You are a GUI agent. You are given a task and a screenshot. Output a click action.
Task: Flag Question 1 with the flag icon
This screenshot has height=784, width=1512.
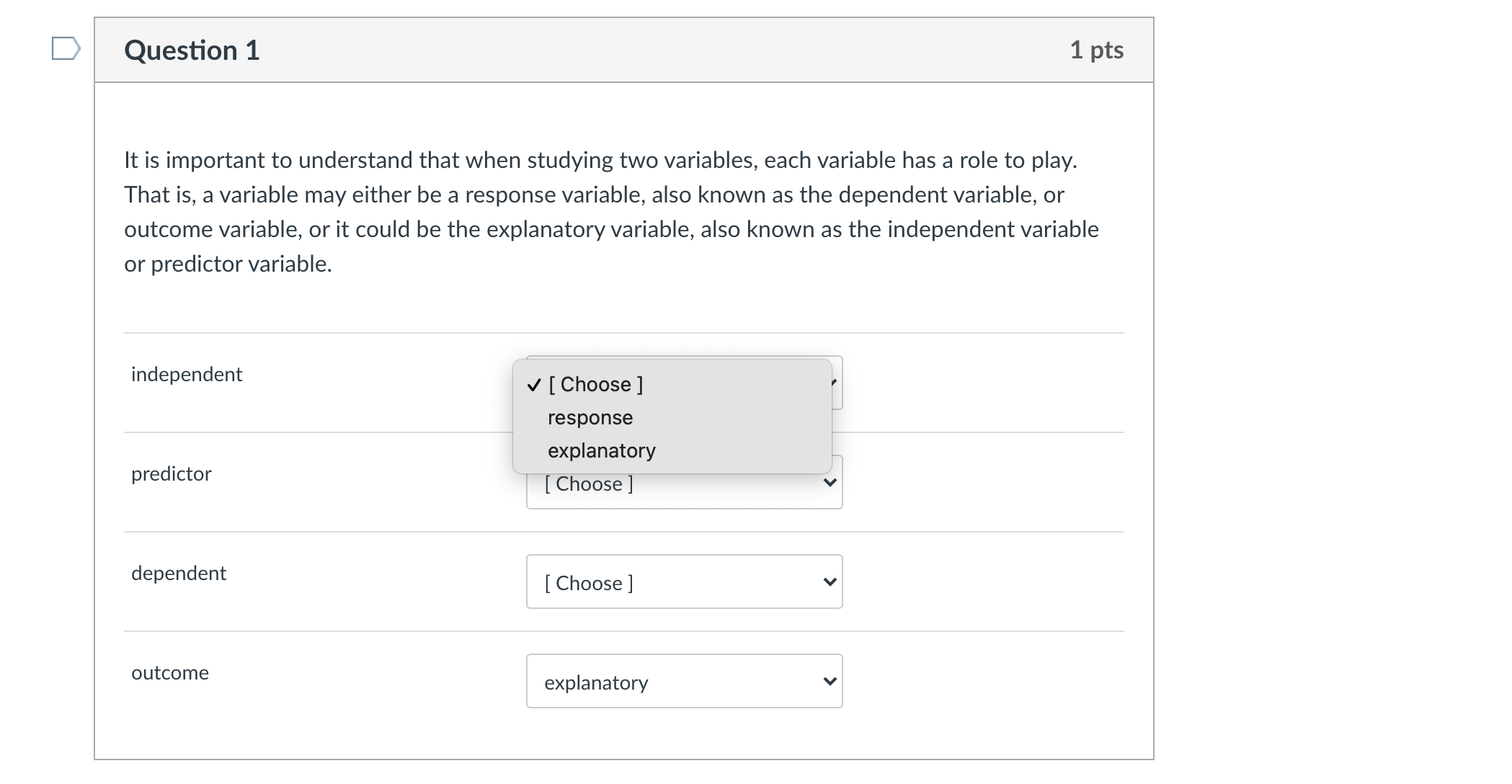66,49
